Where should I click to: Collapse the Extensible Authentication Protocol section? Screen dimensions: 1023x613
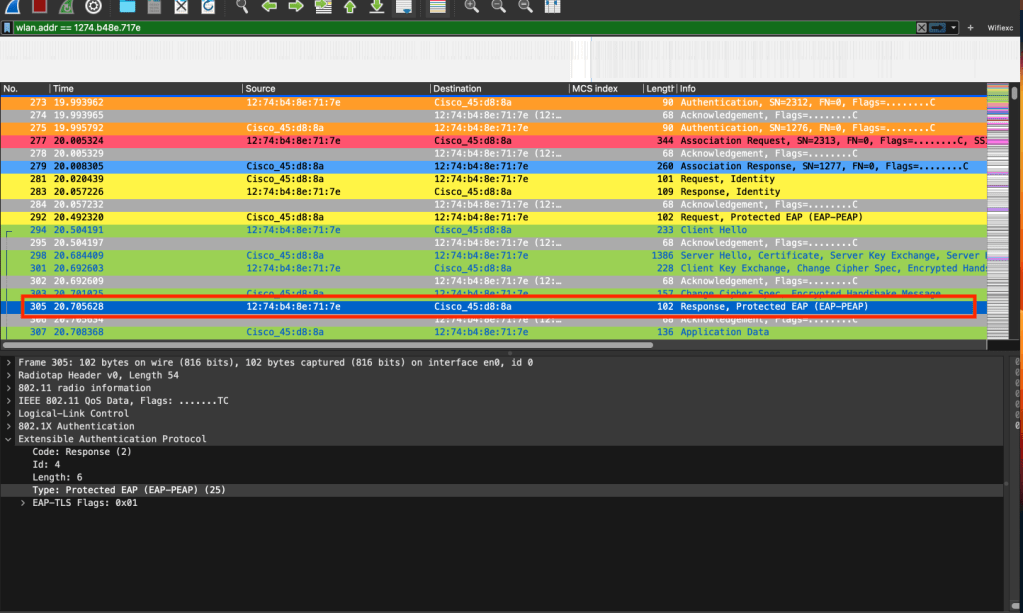pos(9,439)
